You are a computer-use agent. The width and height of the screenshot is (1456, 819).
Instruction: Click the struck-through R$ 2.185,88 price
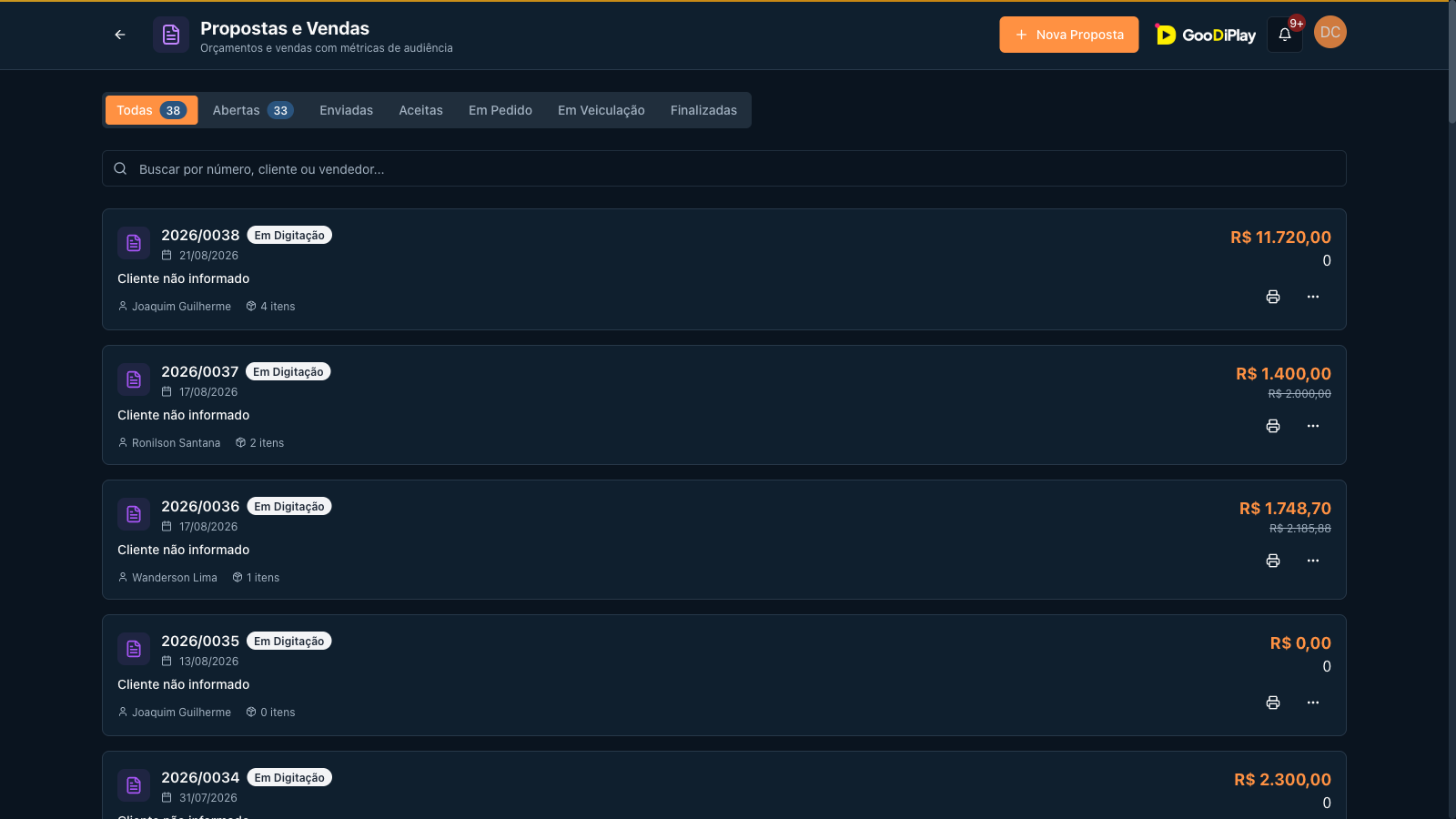[1300, 529]
